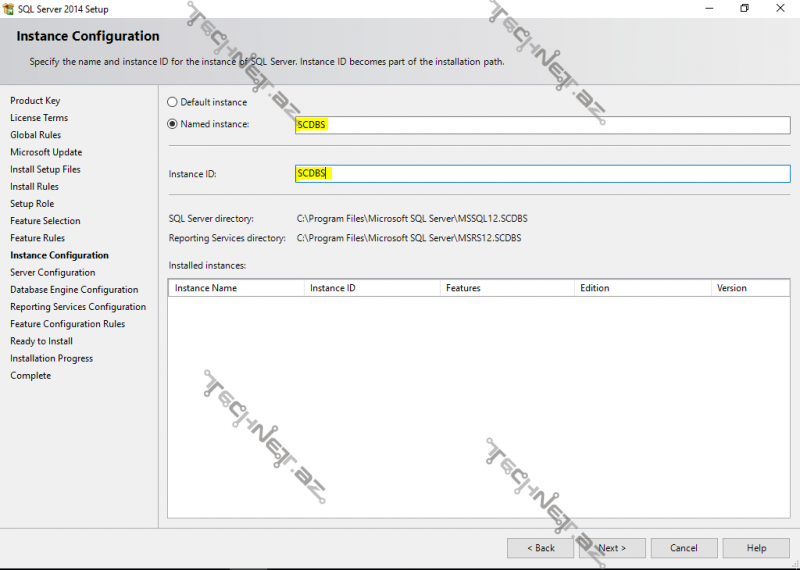Click the Features column header
The height and width of the screenshot is (570, 800).
point(506,288)
